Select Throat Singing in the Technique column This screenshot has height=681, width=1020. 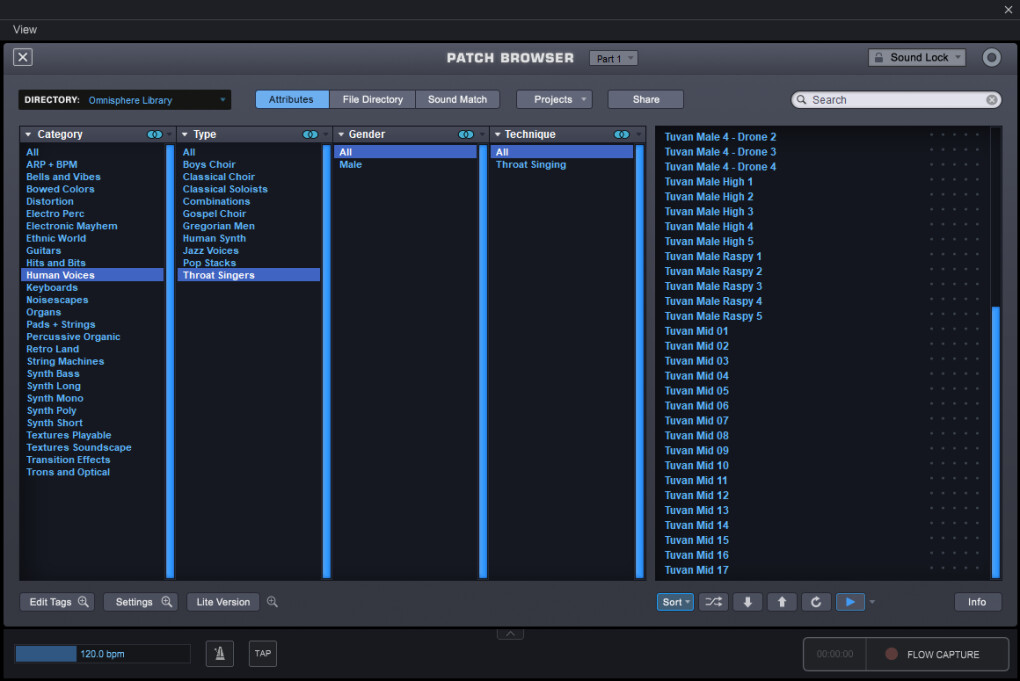click(x=562, y=165)
